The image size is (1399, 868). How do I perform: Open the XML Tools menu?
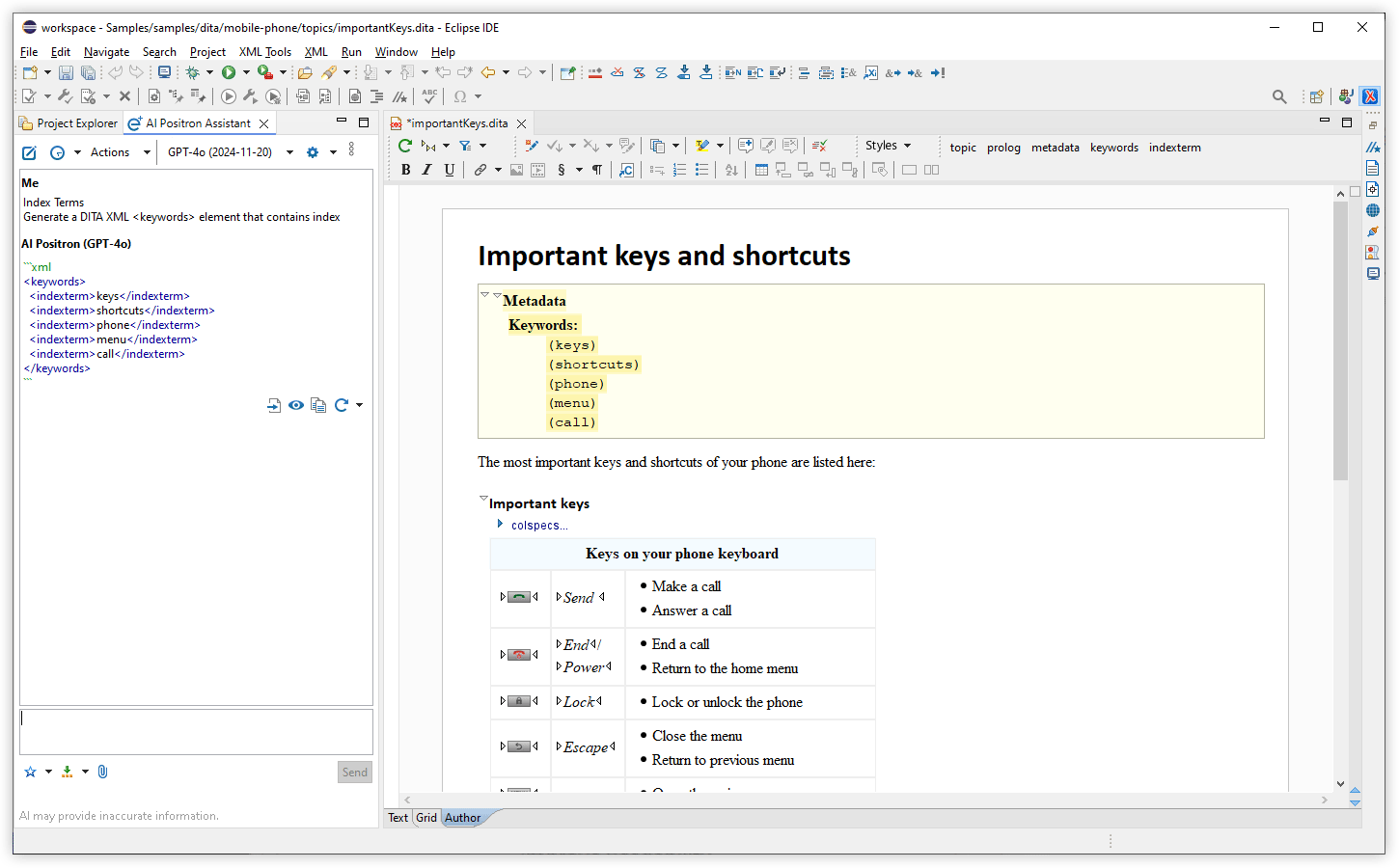click(x=265, y=52)
